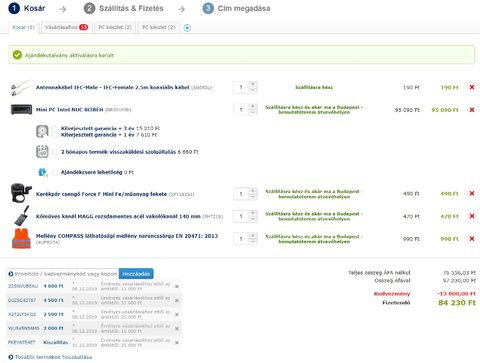Click arrow icon beside További termékek hozzáadása
The height and width of the screenshot is (363, 480).
11,357
